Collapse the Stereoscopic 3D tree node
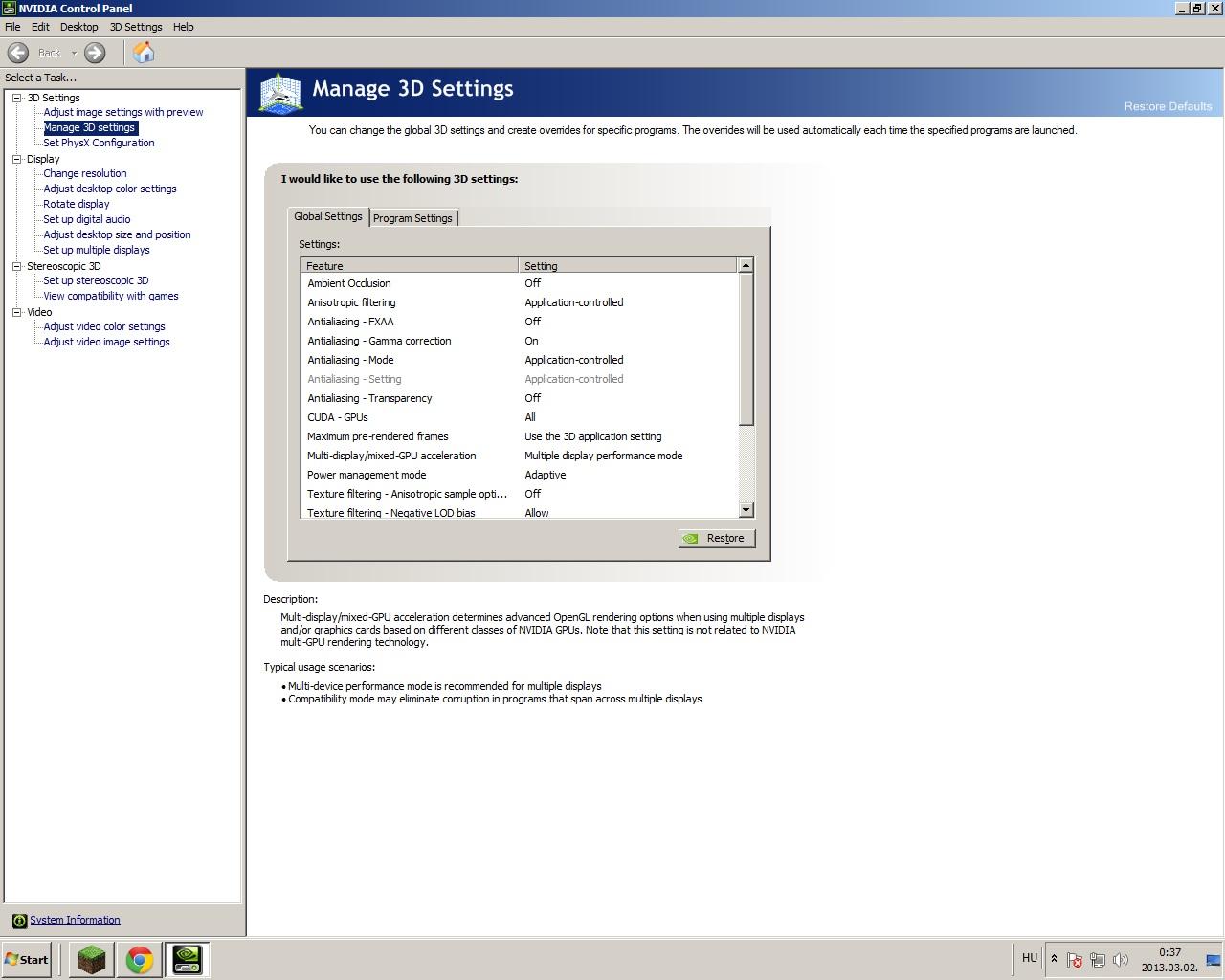 pyautogui.click(x=17, y=266)
